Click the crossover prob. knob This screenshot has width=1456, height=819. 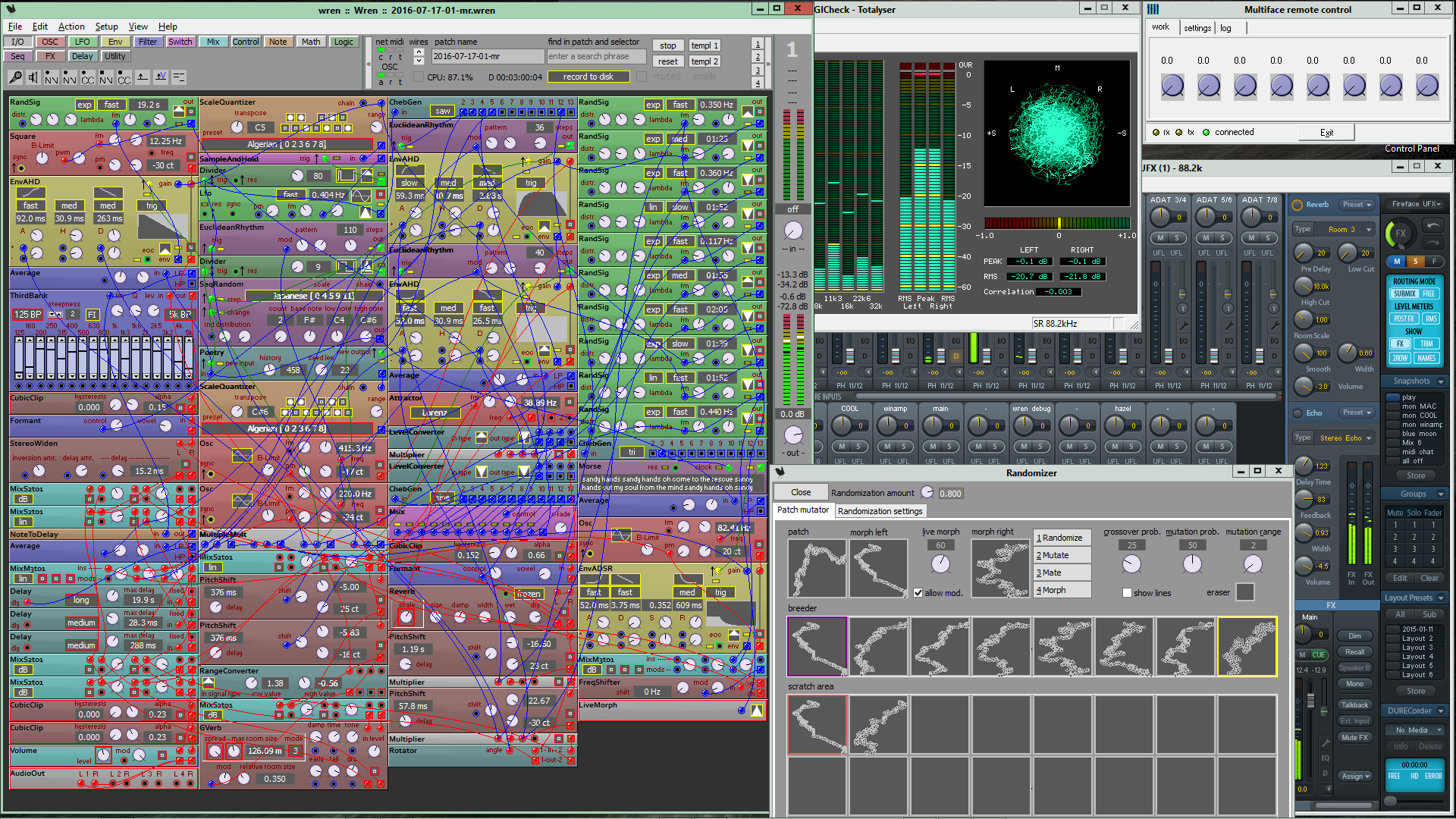(x=1131, y=564)
